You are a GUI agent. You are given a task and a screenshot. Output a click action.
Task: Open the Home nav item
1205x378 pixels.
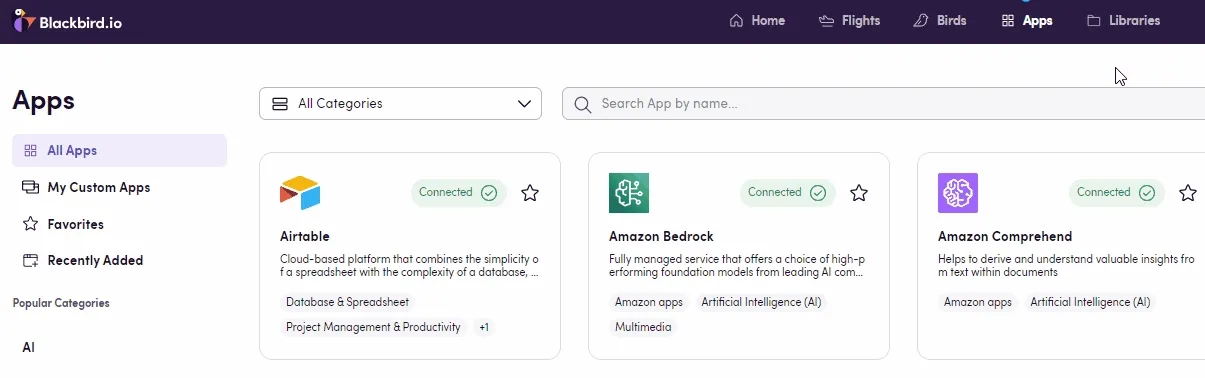pyautogui.click(x=757, y=20)
